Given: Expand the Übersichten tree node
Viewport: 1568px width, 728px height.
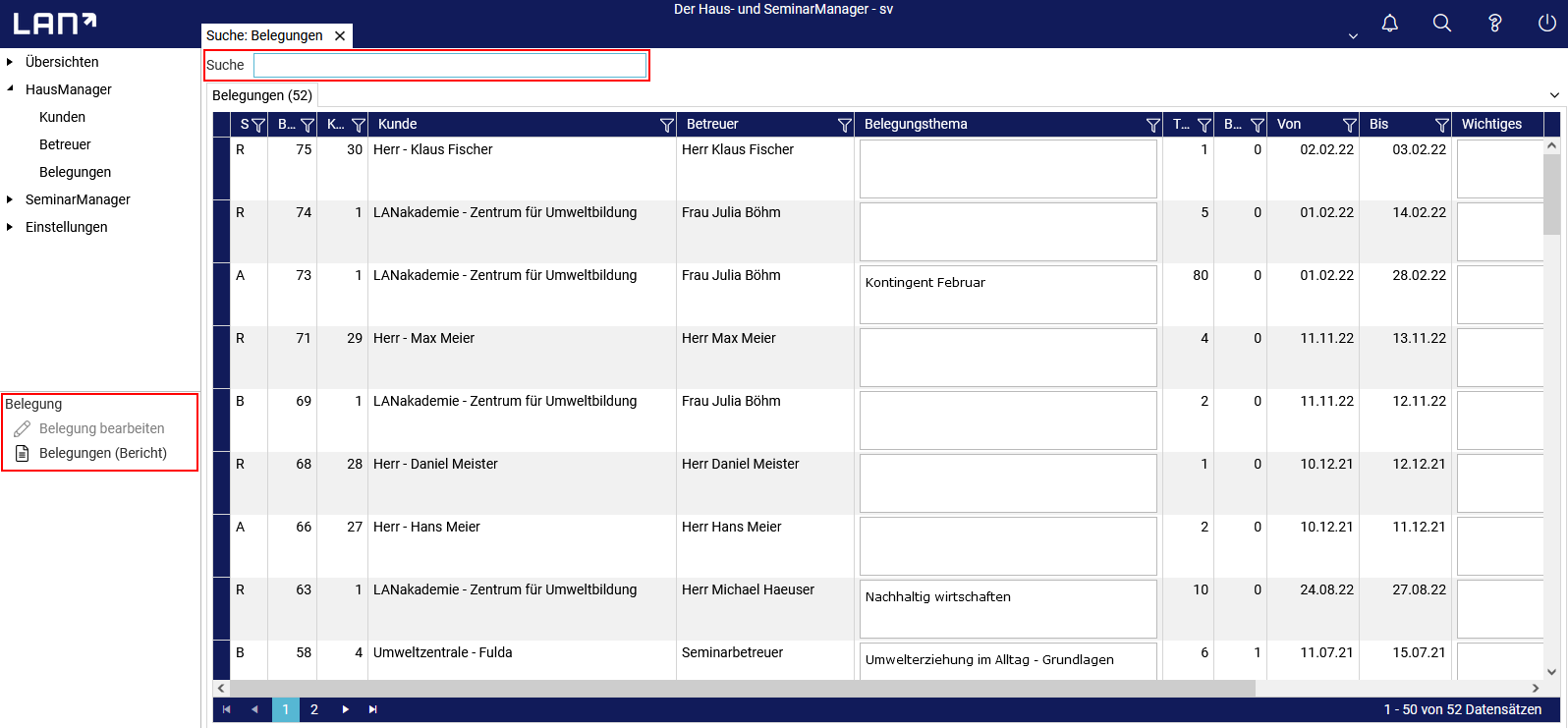Looking at the screenshot, I should coord(10,62).
